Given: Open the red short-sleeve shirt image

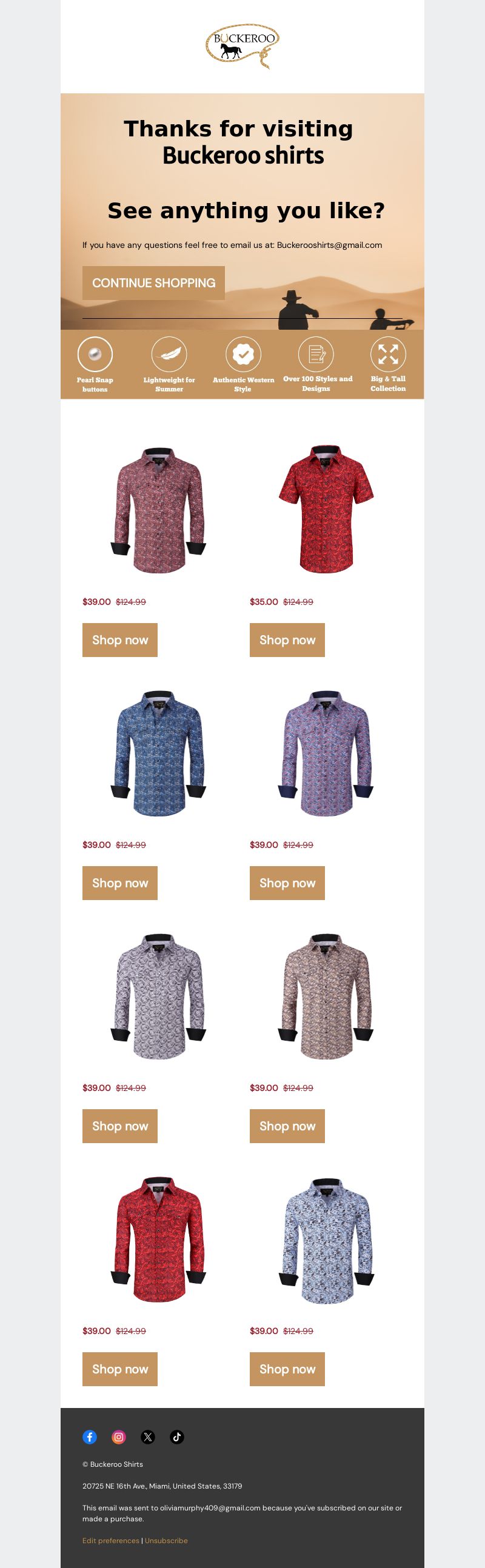Looking at the screenshot, I should [x=326, y=509].
